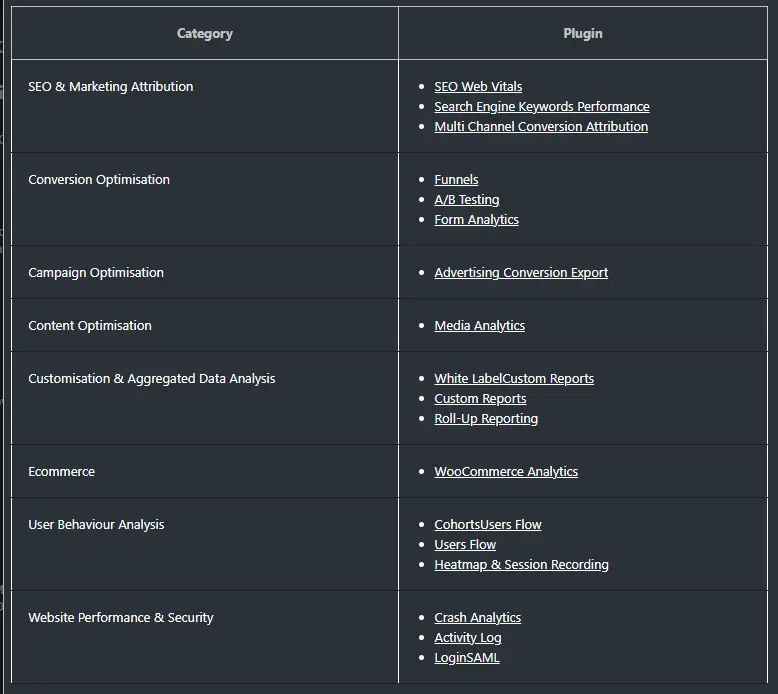The width and height of the screenshot is (778, 694).
Task: Open the Funnels plugin link
Action: (456, 180)
